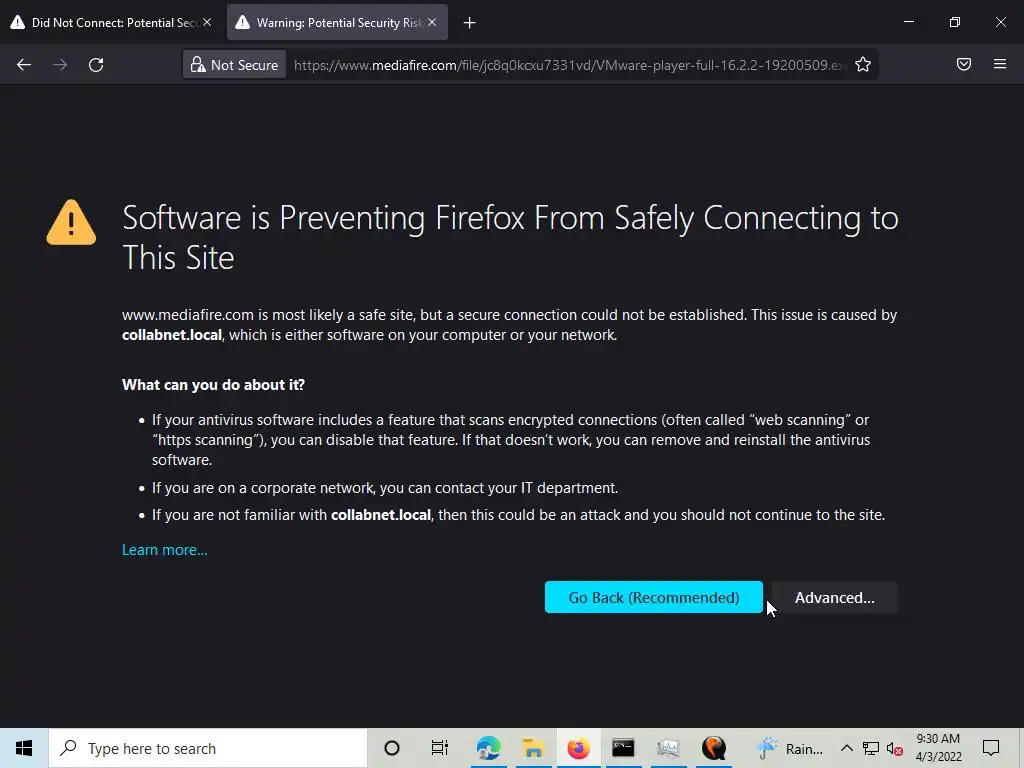Open Cortana from the taskbar circle icon
Screen dimensions: 1024x768
coord(392,748)
